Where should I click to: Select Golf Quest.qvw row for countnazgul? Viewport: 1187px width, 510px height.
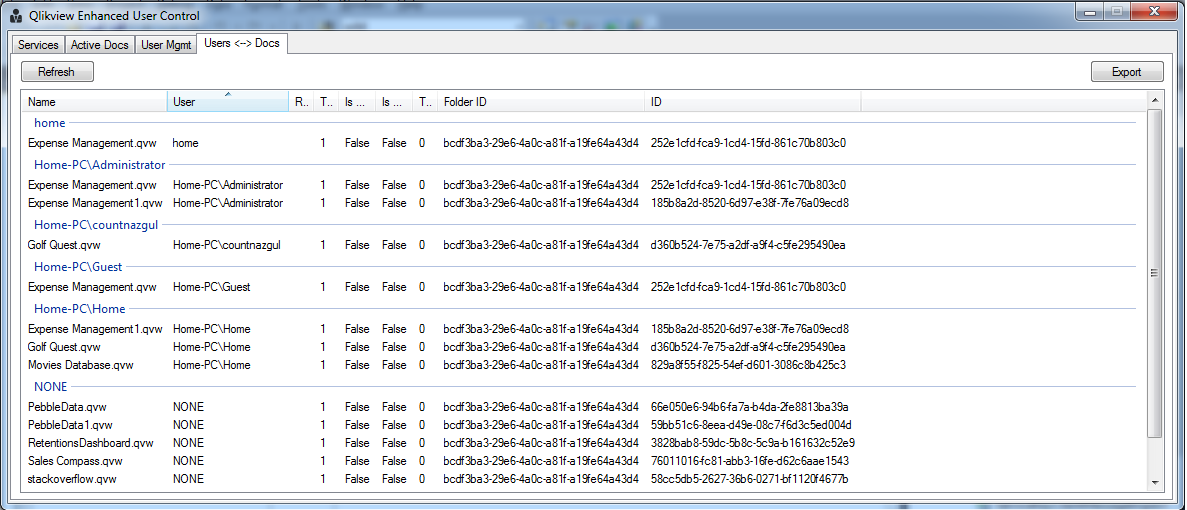(x=442, y=245)
